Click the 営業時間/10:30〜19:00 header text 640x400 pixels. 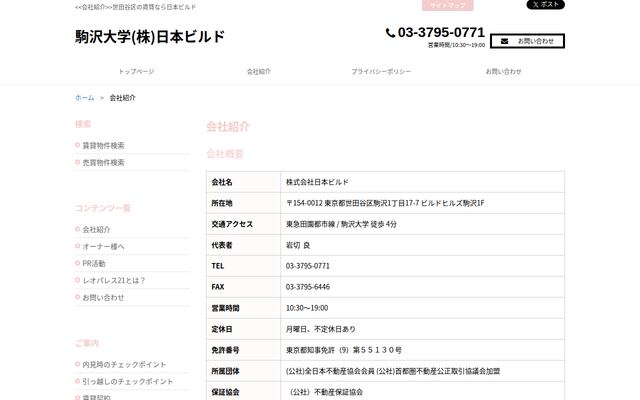pyautogui.click(x=456, y=45)
